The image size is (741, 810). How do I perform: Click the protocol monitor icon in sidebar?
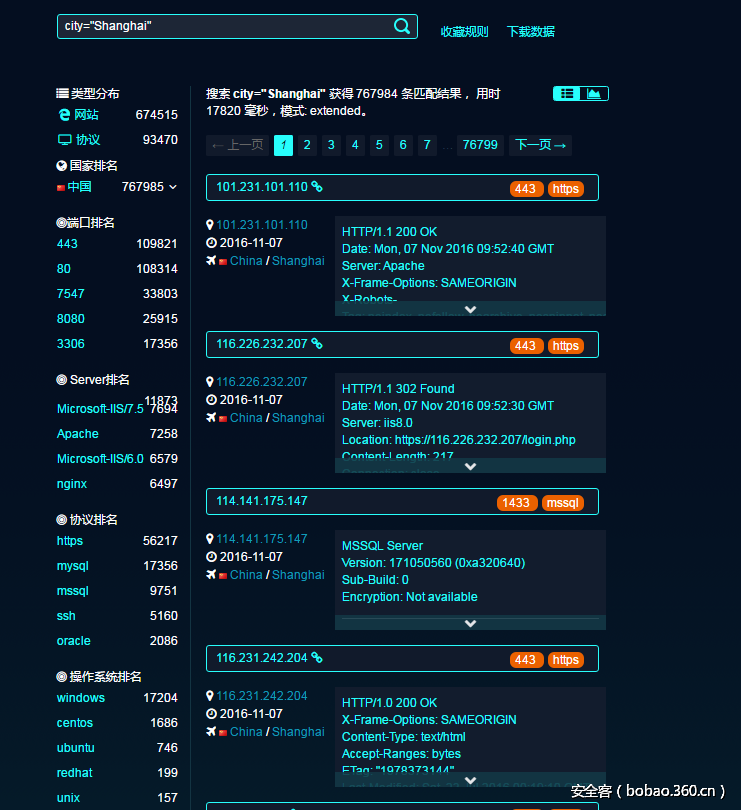click(x=64, y=140)
